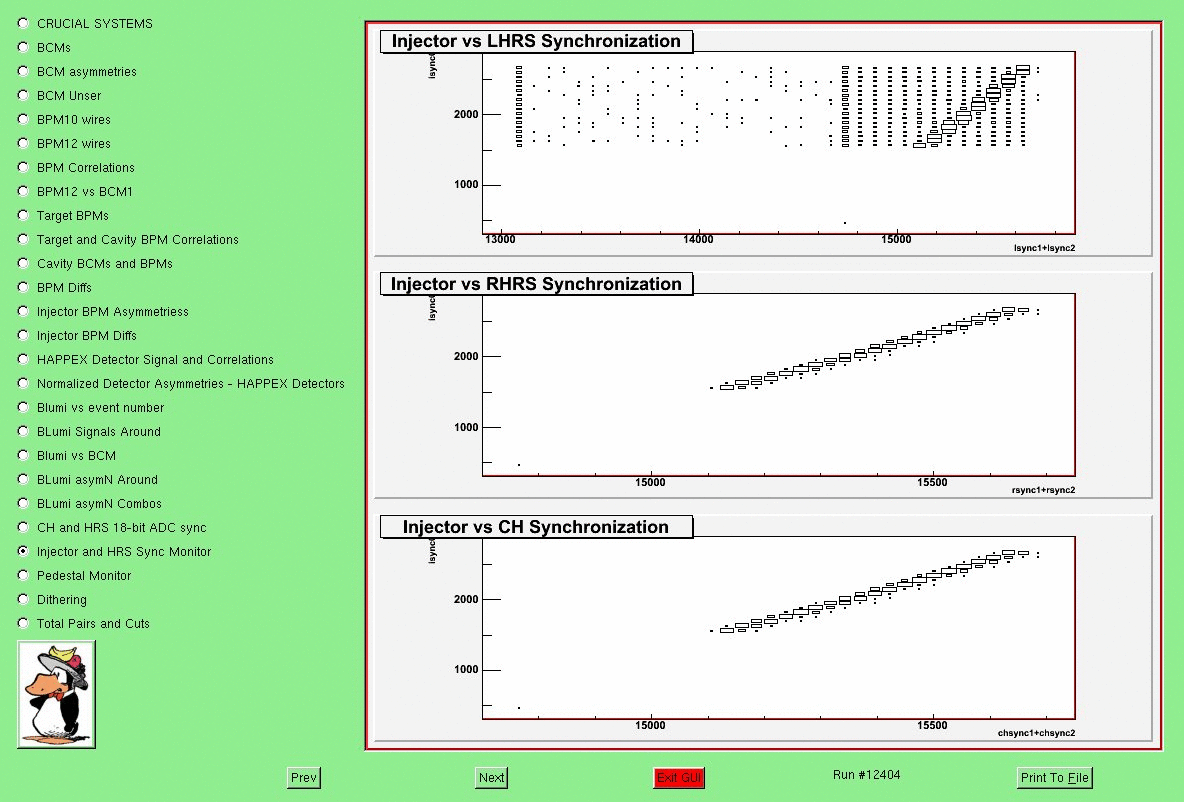1184x802 pixels.
Task: Click the Injector vs RHRS Synchronization title
Action: [536, 284]
